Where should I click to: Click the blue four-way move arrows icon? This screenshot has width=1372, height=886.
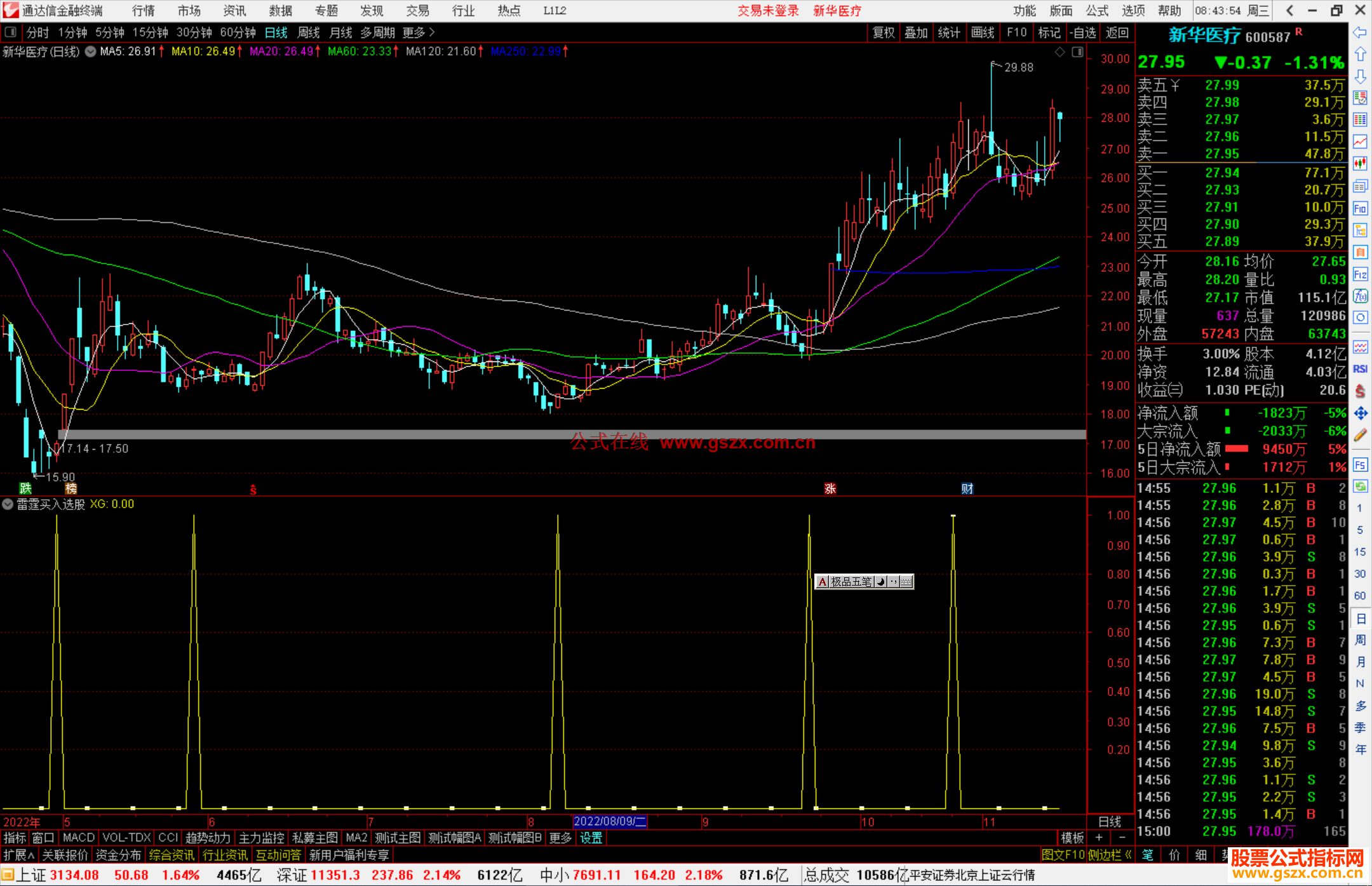pyautogui.click(x=1360, y=413)
